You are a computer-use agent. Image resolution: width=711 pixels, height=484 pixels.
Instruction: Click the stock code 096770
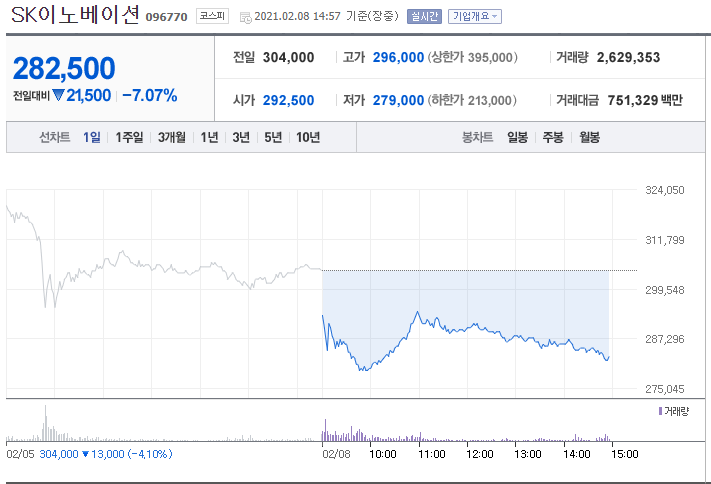tap(167, 17)
